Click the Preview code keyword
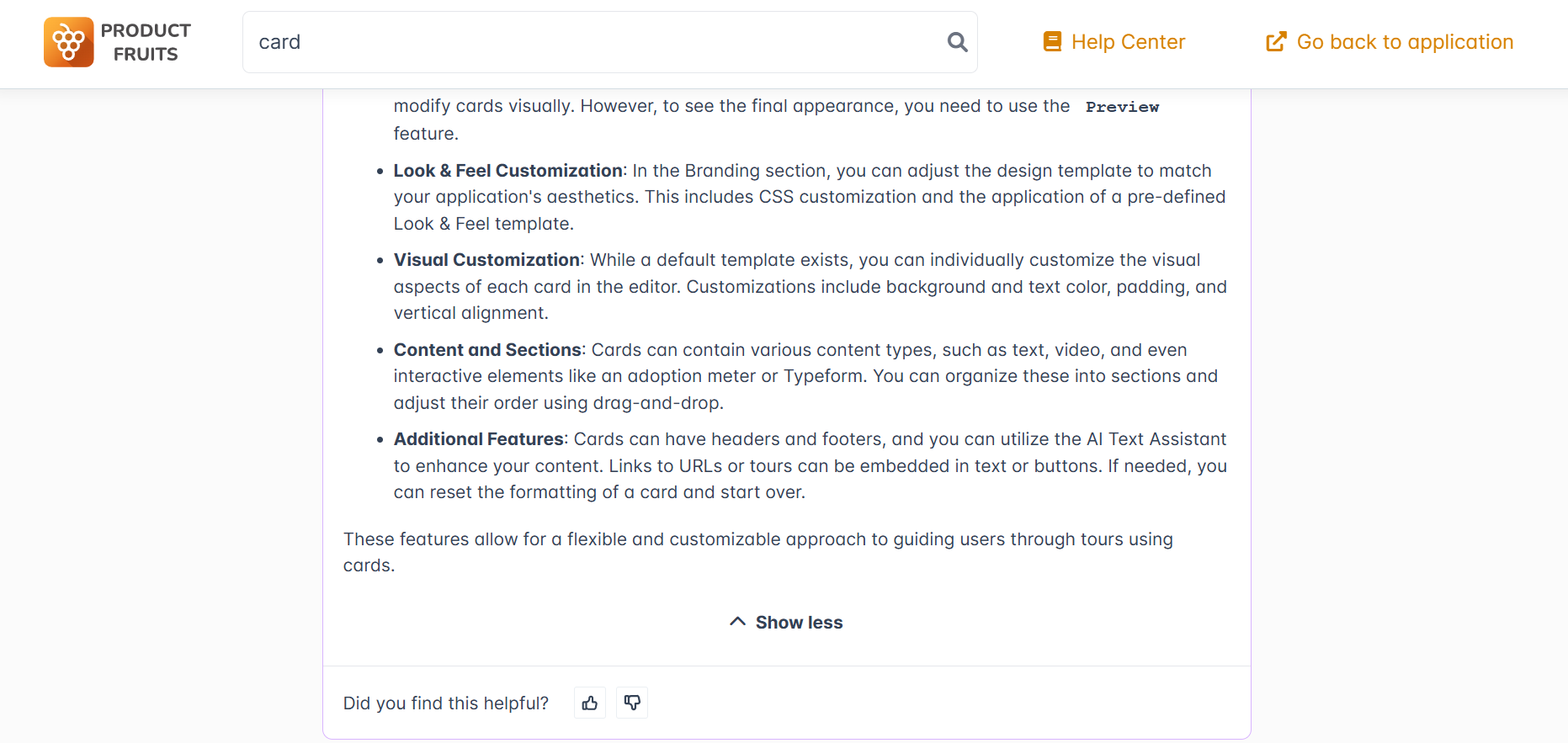This screenshot has width=1568, height=743. click(x=1122, y=107)
